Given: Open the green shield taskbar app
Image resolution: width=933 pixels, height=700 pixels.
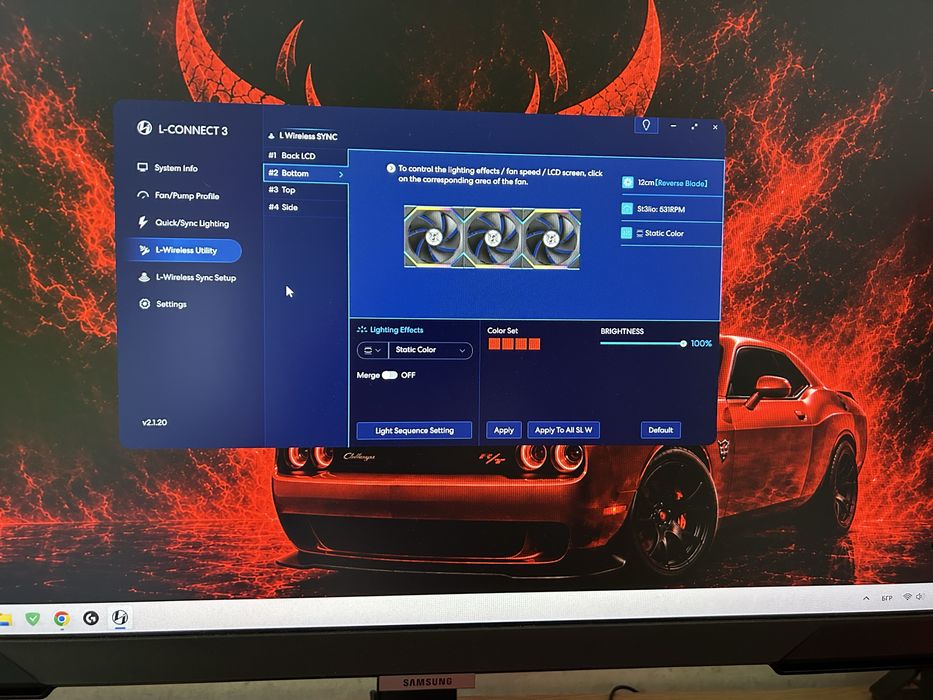Looking at the screenshot, I should (33, 619).
